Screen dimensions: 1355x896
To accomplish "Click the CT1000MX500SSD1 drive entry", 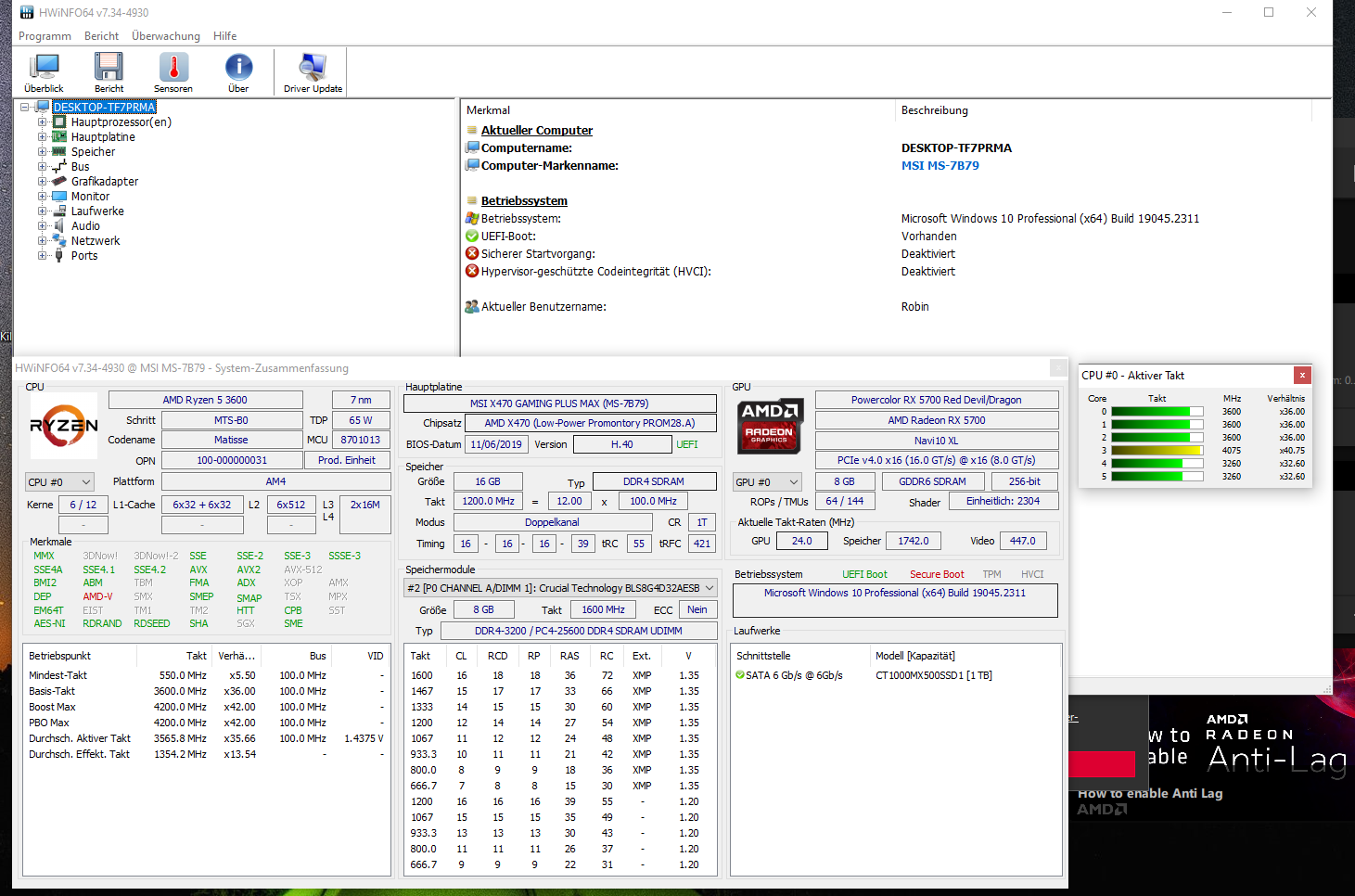I will [933, 675].
